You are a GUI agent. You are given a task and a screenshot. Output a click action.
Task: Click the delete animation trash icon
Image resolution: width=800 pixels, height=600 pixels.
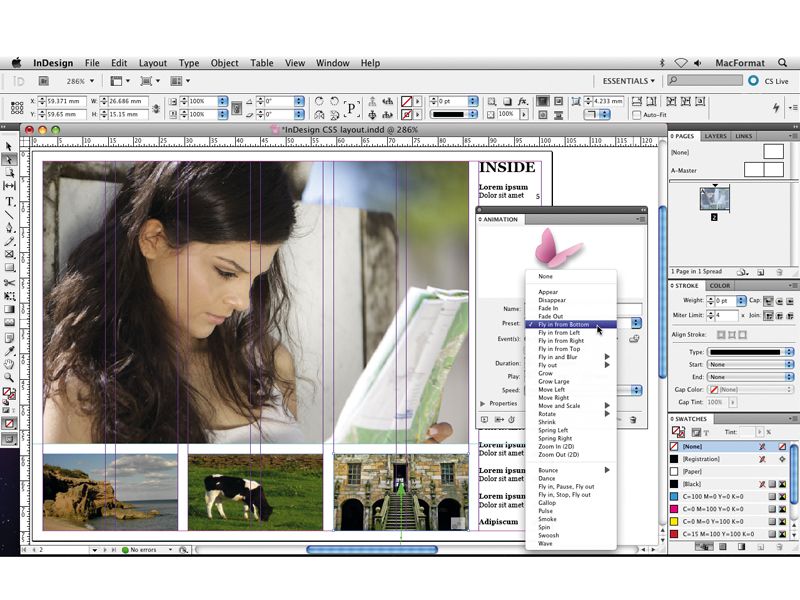tap(634, 418)
